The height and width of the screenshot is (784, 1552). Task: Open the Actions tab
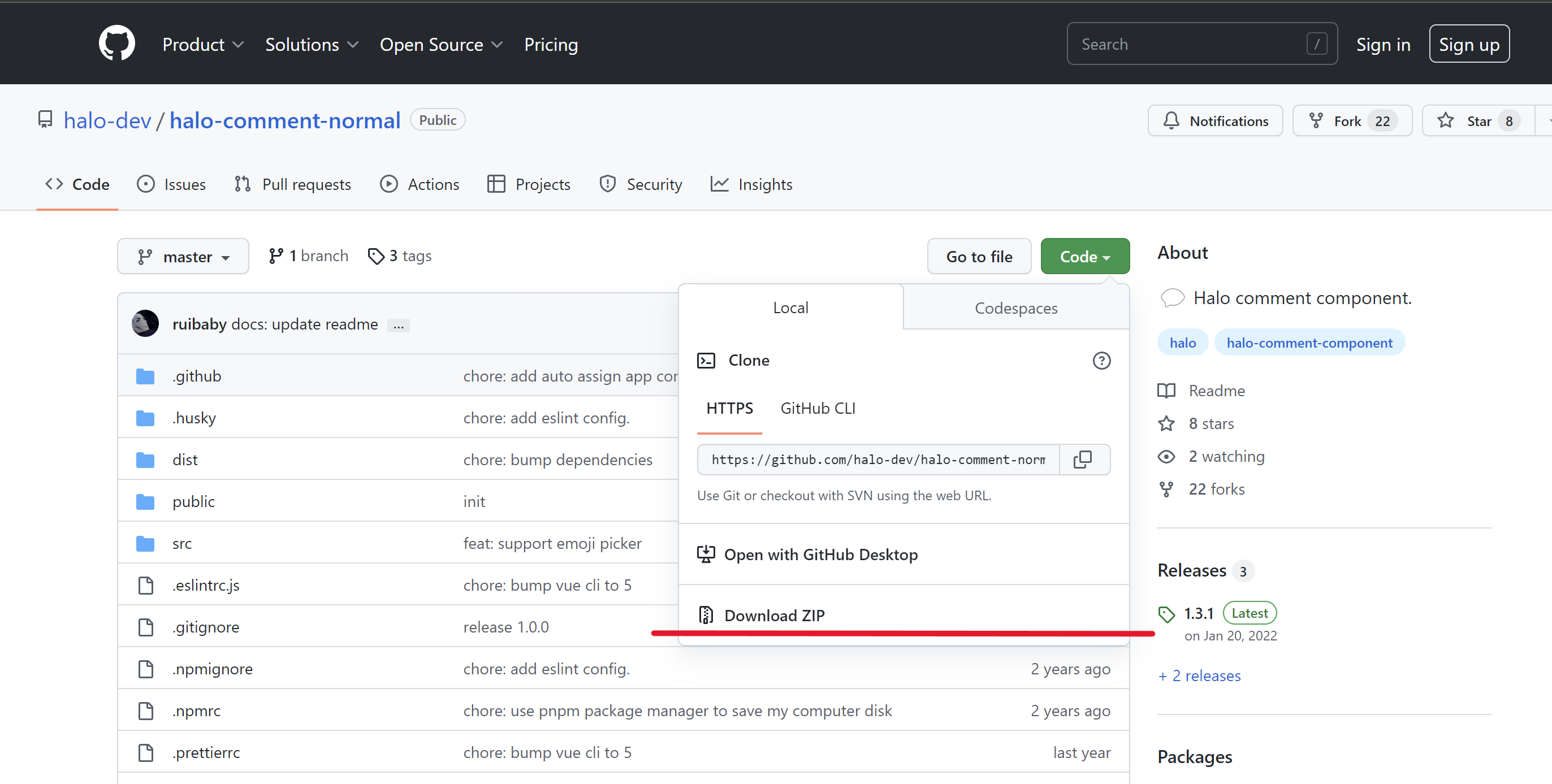(420, 184)
